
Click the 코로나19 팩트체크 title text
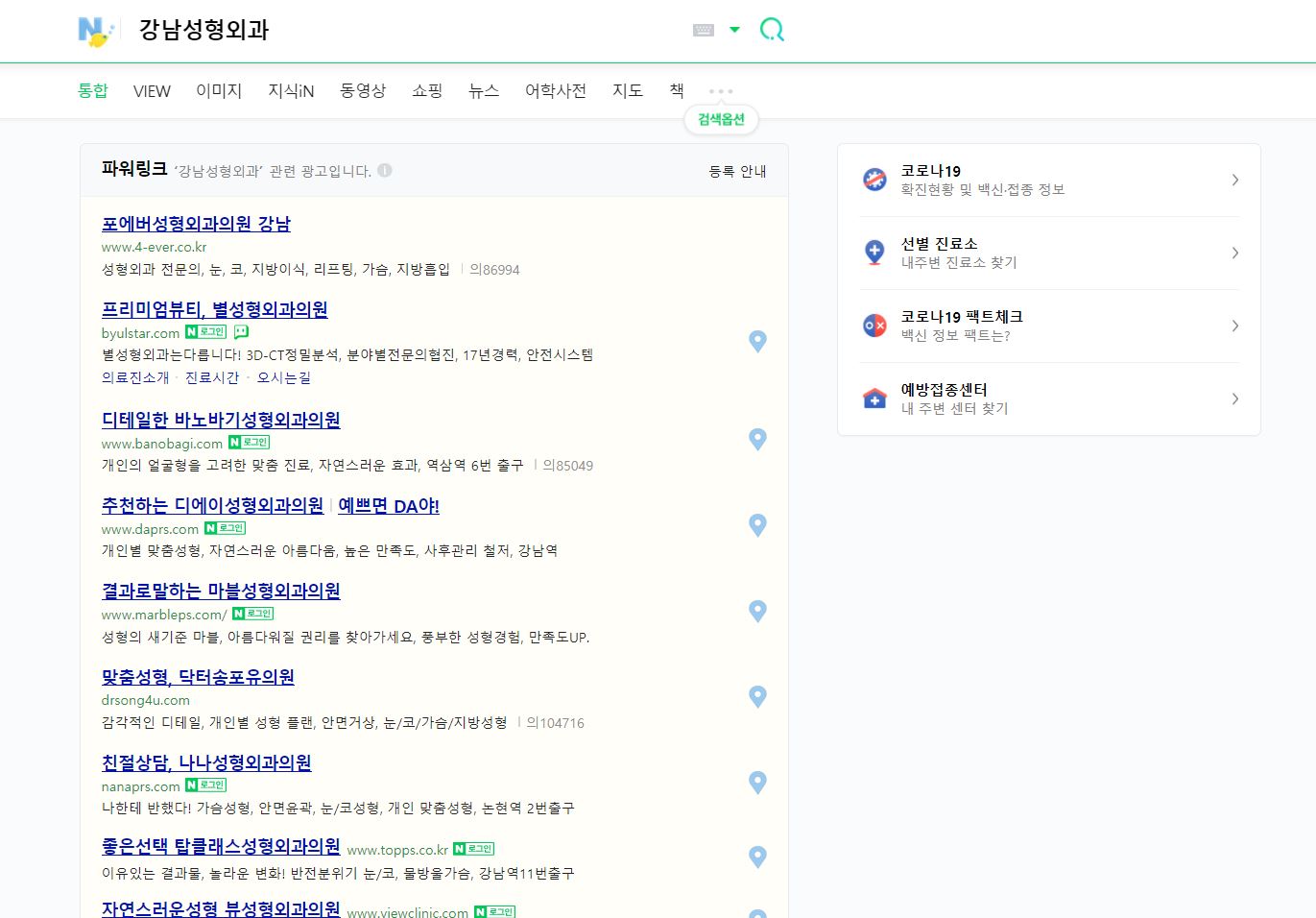coord(962,316)
